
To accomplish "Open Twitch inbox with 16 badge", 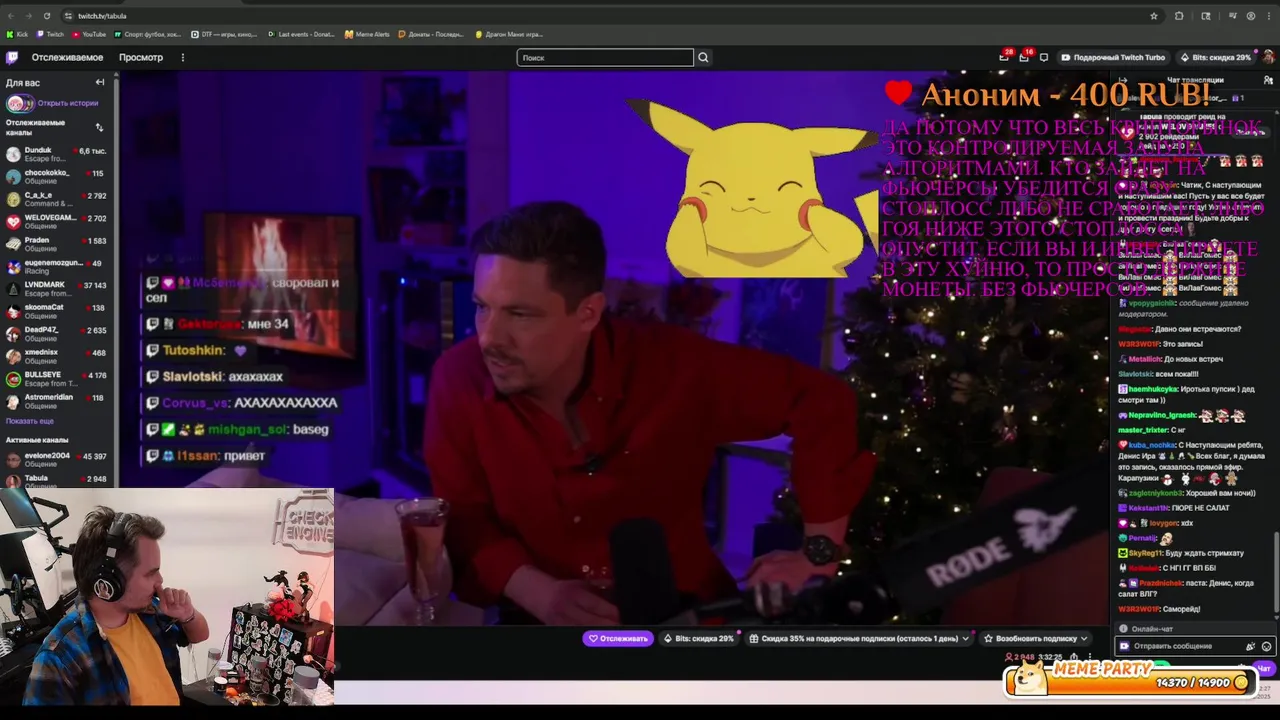I will click(x=1024, y=57).
